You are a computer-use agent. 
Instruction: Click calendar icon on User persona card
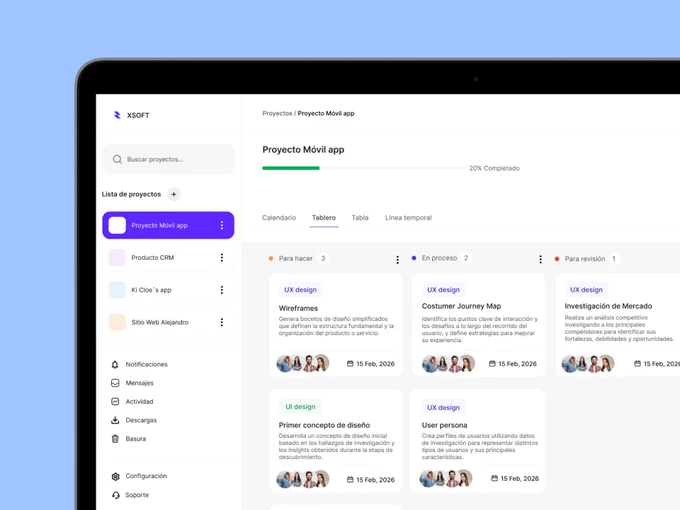coord(494,478)
